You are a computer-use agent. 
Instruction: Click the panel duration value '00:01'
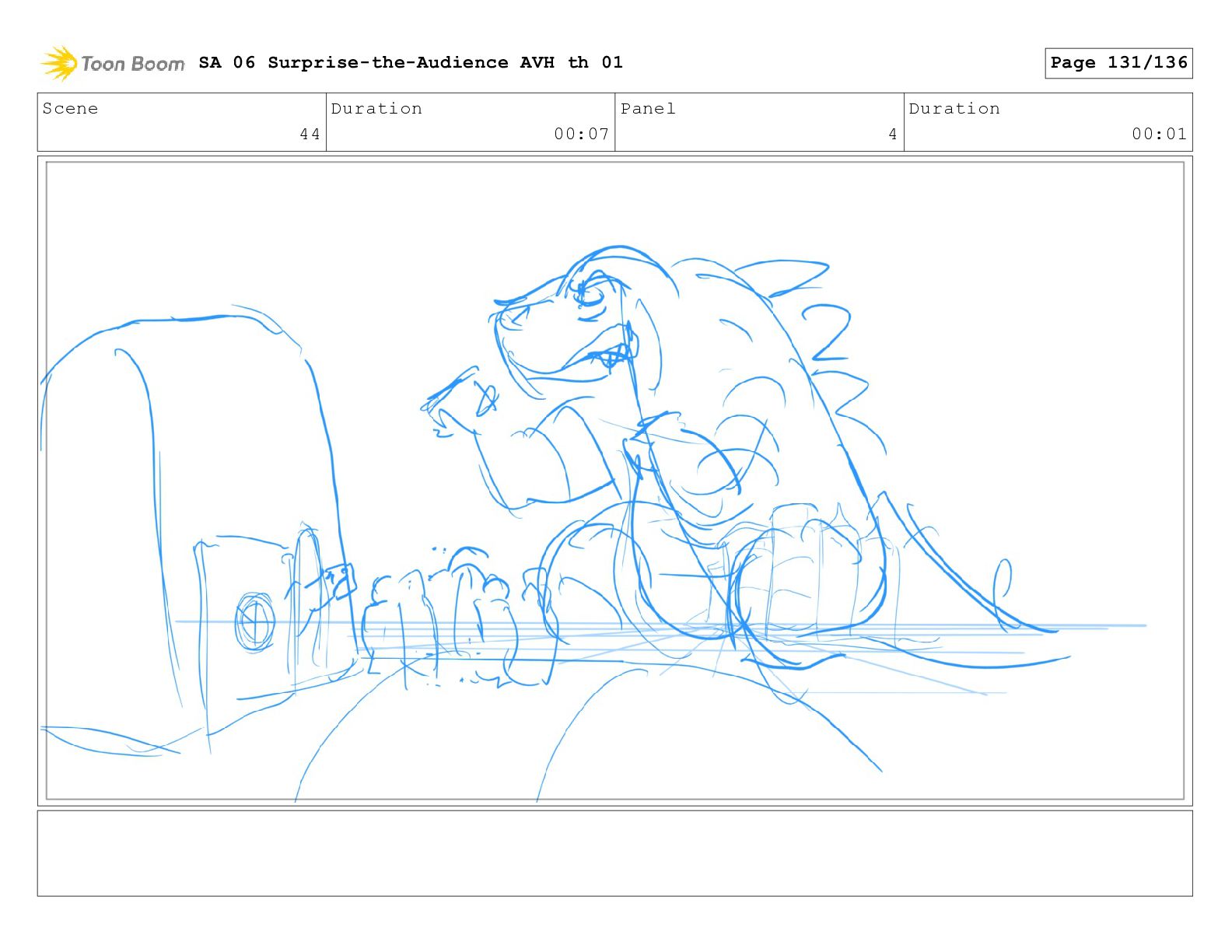(1160, 135)
